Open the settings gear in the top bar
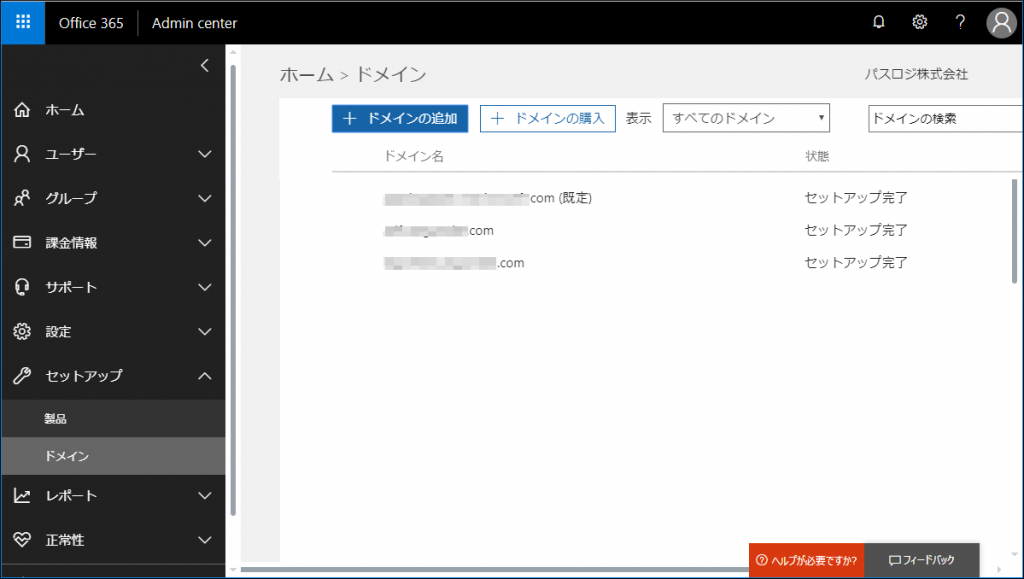 tap(920, 21)
